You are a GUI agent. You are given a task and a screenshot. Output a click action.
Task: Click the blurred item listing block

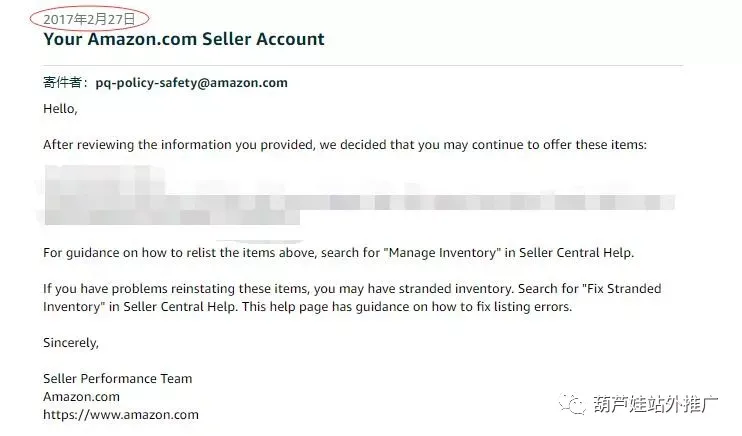tap(356, 195)
